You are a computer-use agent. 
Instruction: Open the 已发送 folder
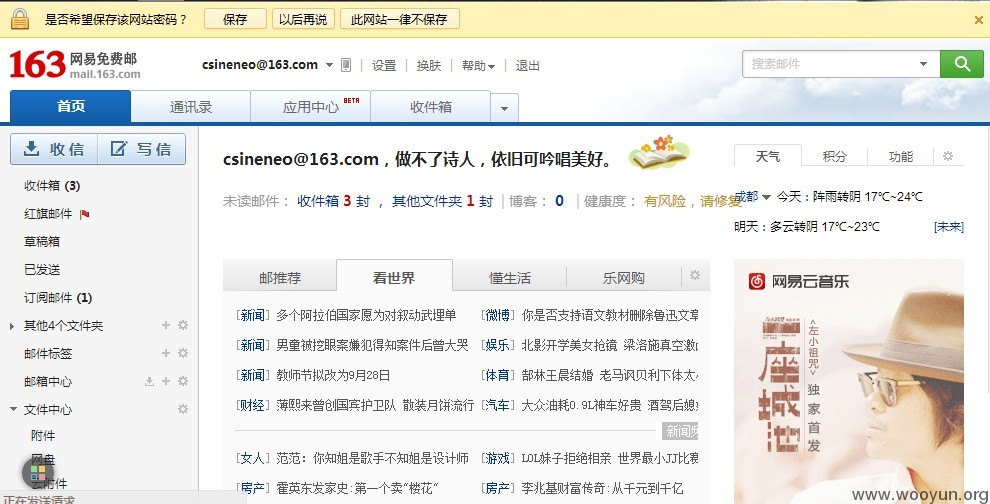tap(42, 270)
